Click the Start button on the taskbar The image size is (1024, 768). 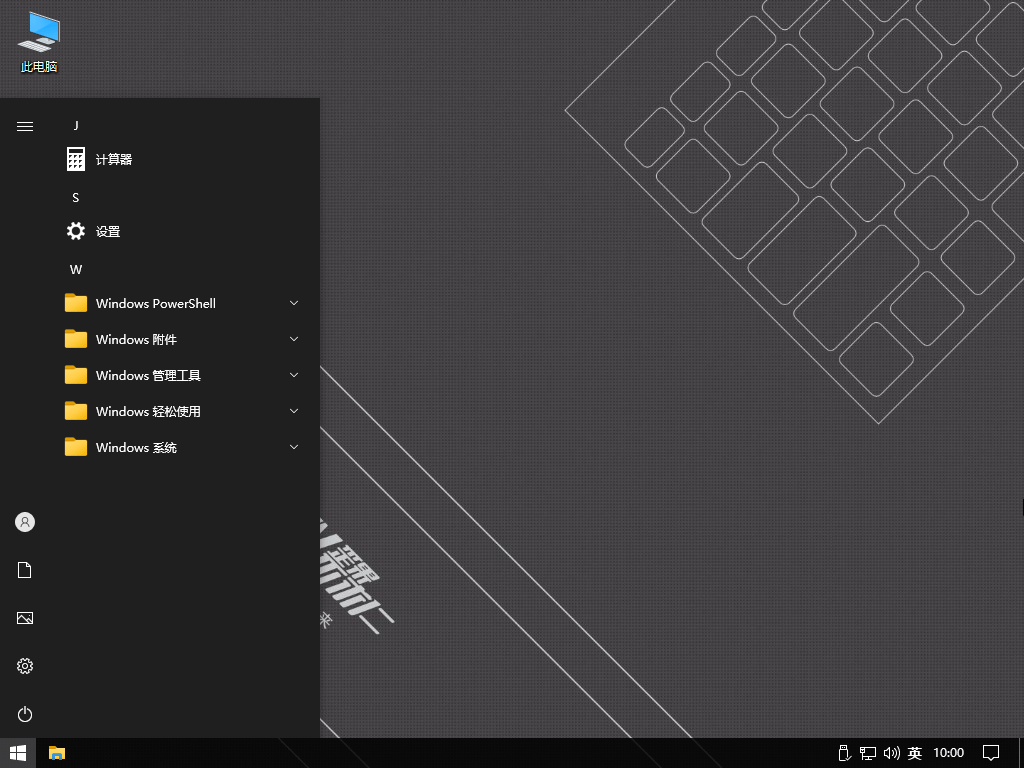point(18,752)
